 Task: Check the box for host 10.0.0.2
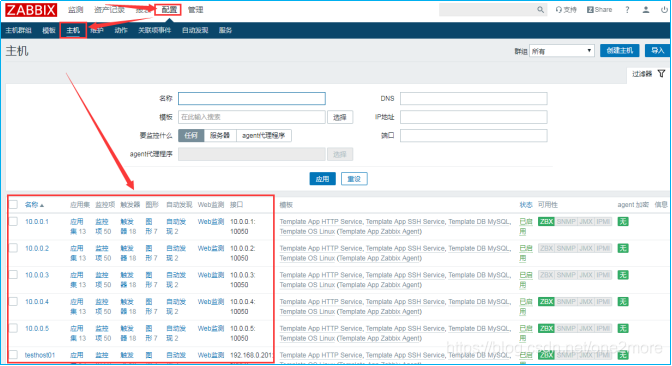pyautogui.click(x=14, y=248)
